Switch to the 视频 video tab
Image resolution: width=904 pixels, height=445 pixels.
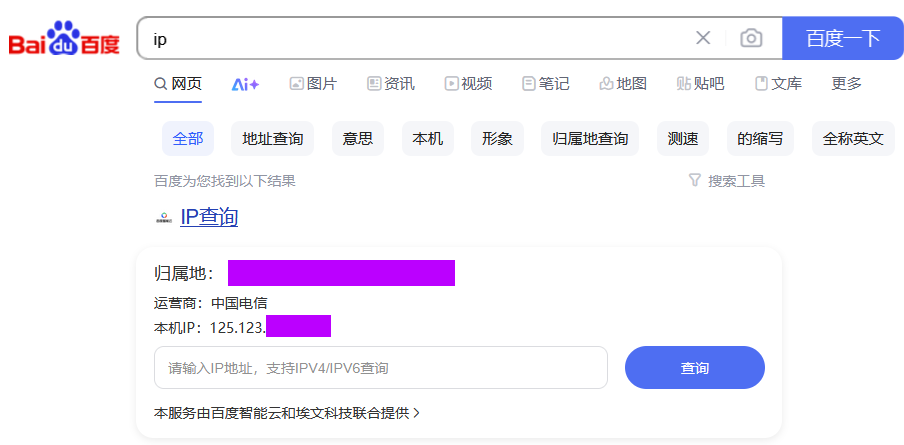[x=468, y=84]
